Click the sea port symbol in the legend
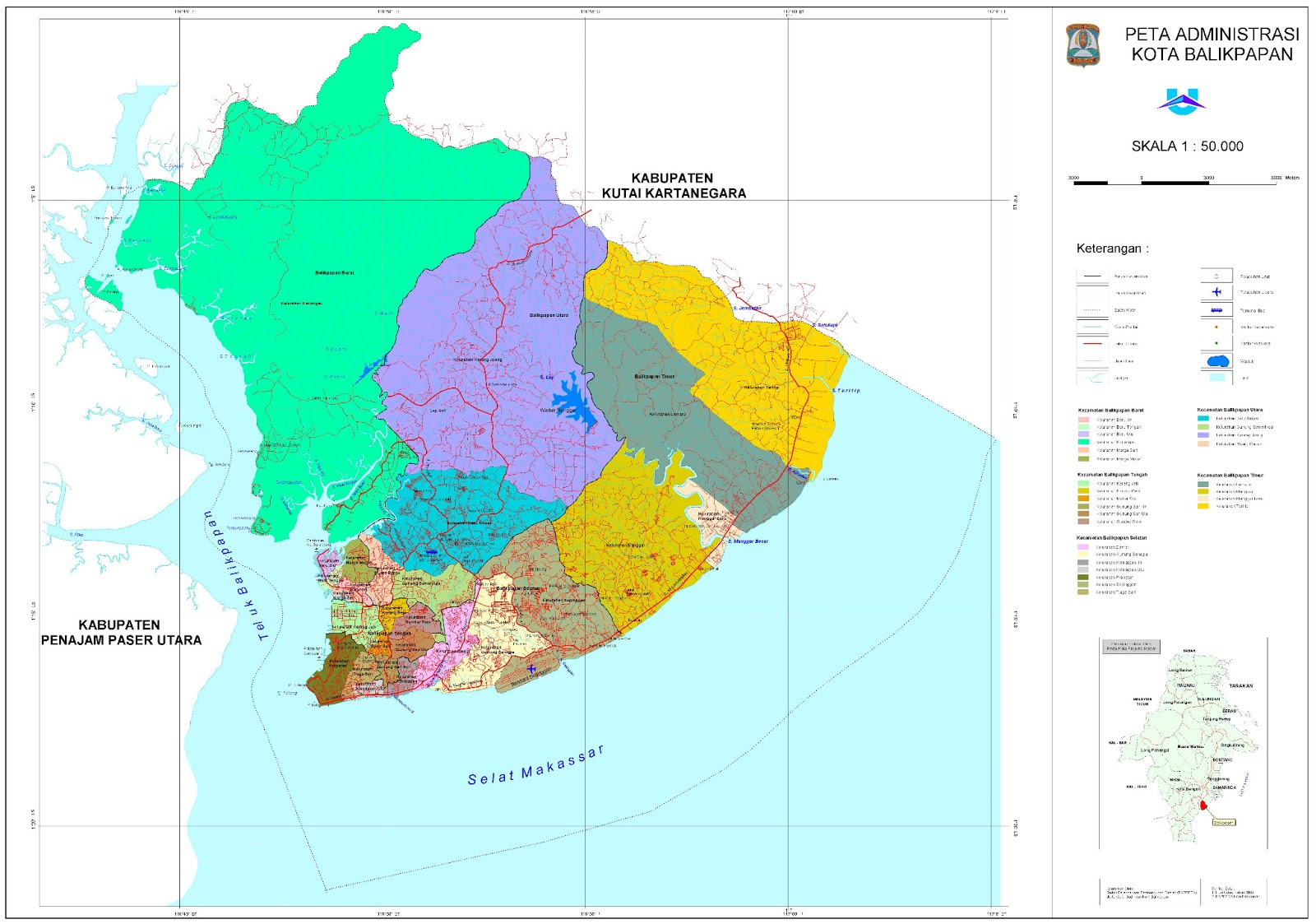Viewport: 1316px width, 924px height. [x=1216, y=276]
